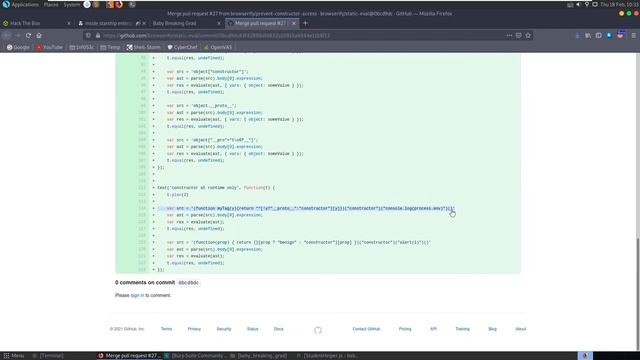640x360 pixels.
Task: Open a new browser tab with plus
Action: point(305,23)
